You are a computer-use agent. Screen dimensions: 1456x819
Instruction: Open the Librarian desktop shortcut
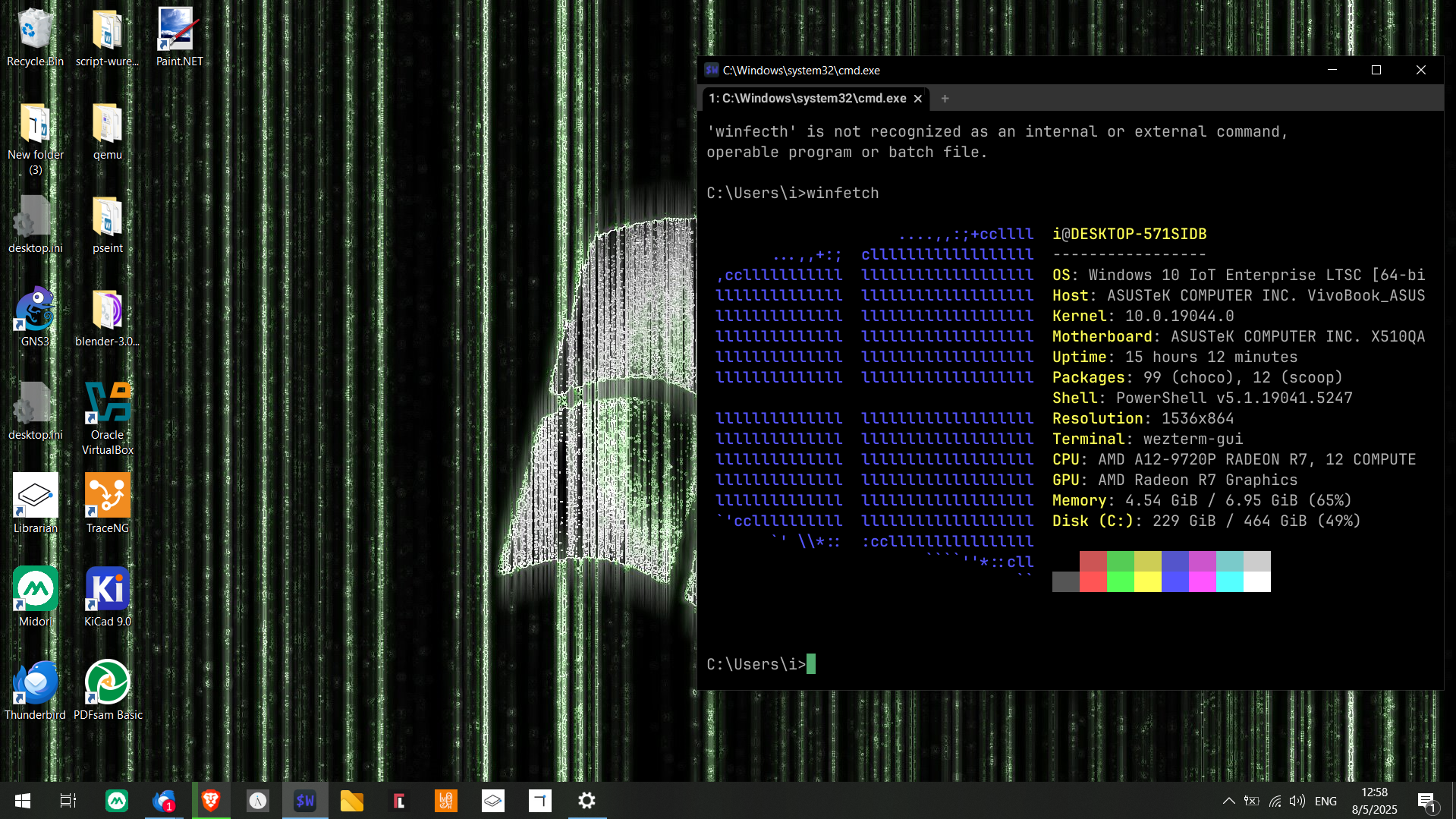(x=35, y=504)
